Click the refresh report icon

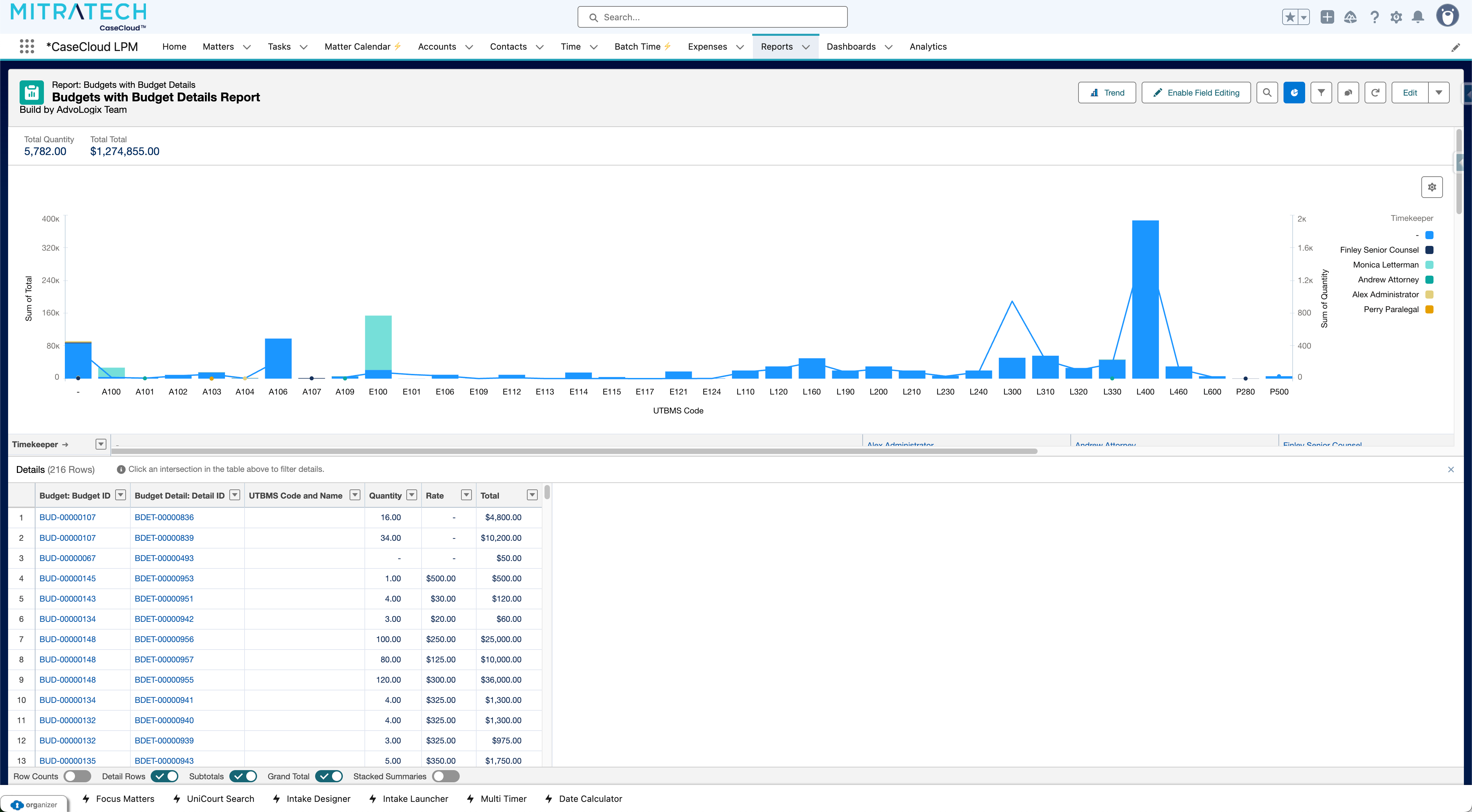click(1375, 93)
